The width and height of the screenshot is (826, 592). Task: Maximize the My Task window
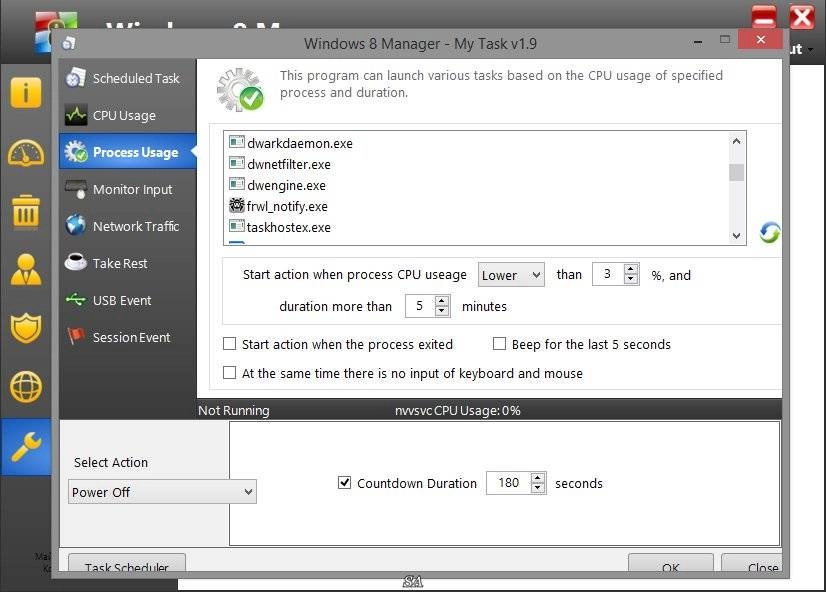click(x=725, y=40)
